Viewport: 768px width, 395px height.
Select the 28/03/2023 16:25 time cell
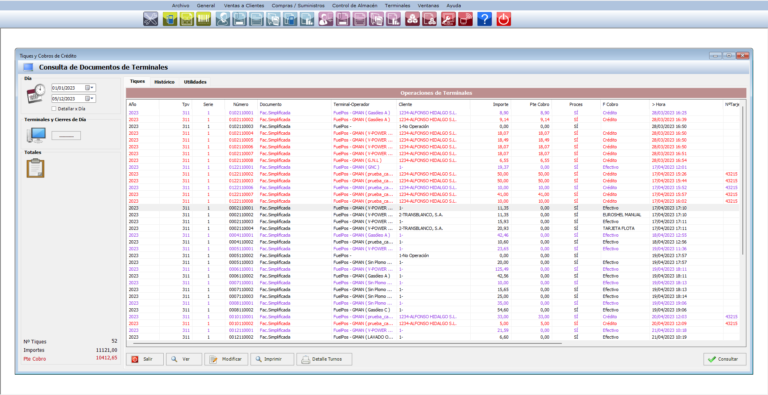coord(669,112)
